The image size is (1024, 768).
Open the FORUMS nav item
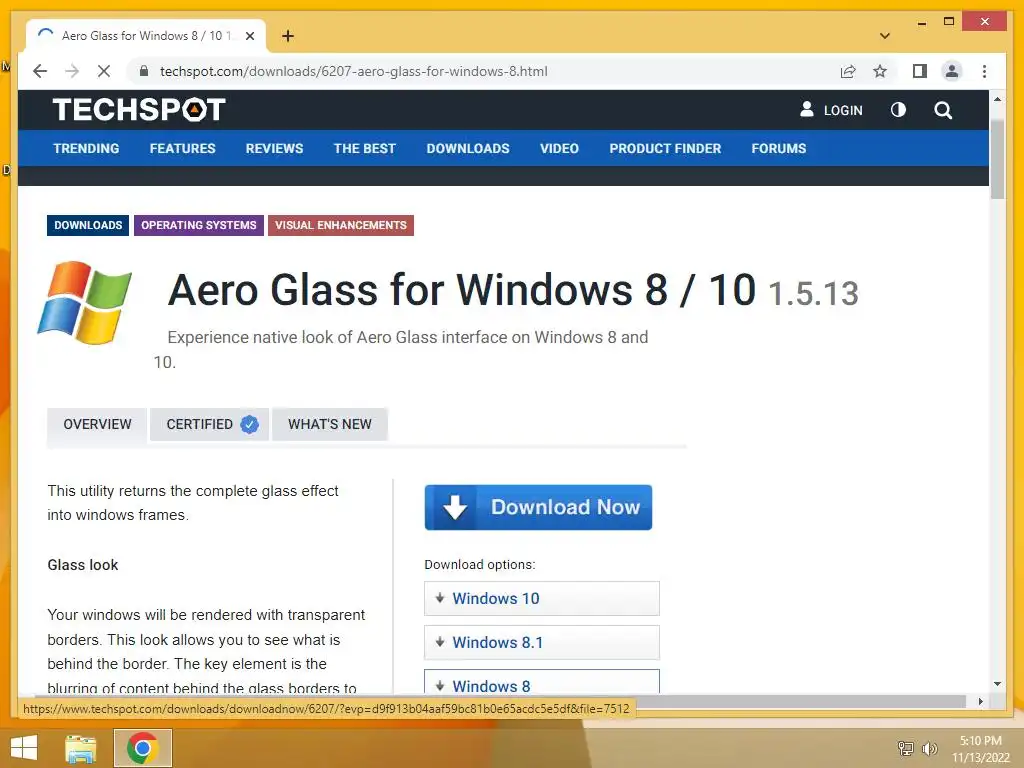click(778, 148)
